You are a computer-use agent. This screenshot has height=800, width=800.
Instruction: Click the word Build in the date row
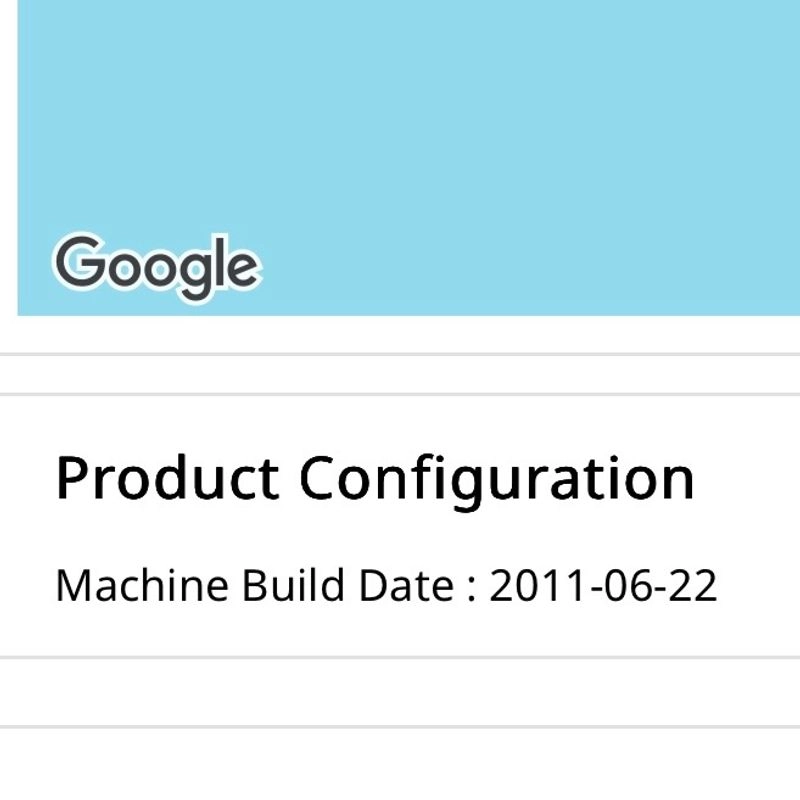(293, 585)
